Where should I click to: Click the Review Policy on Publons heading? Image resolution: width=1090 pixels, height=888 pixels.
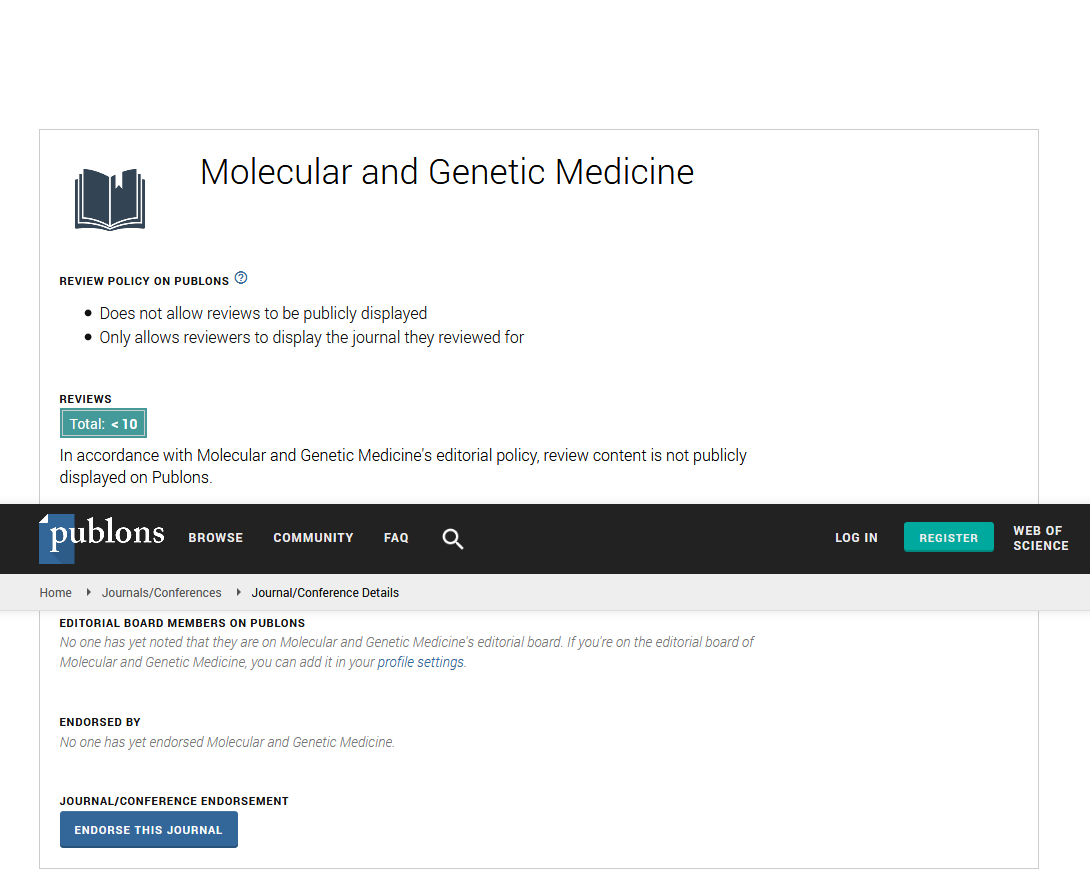coord(144,281)
